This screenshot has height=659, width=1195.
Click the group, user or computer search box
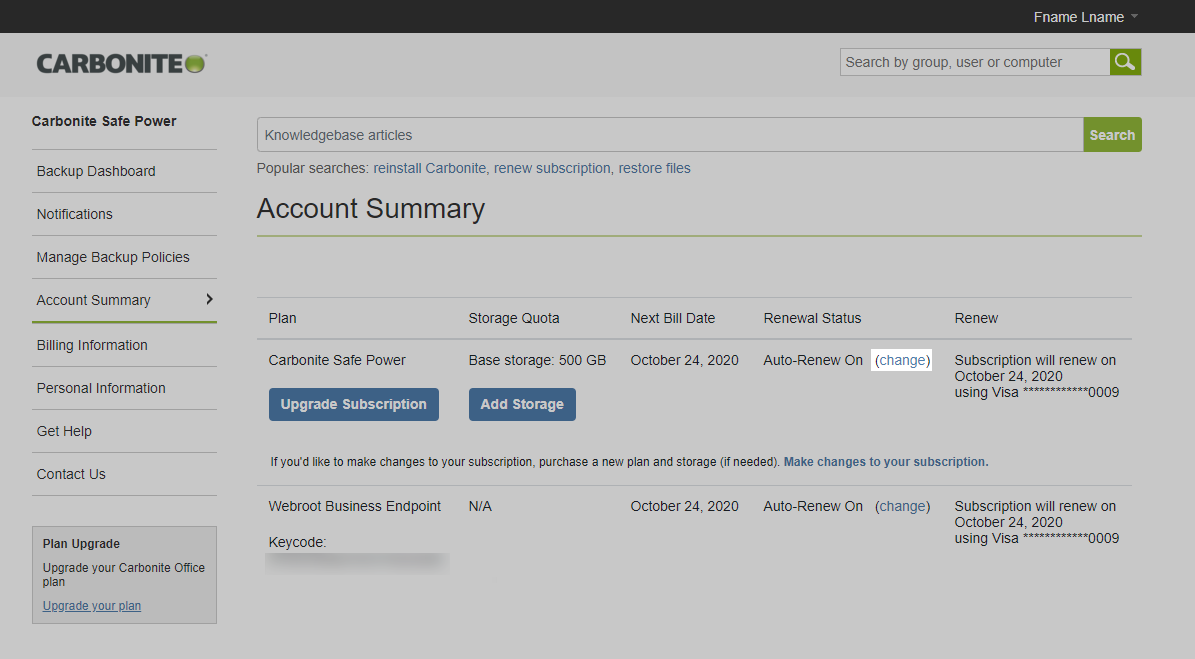pos(974,62)
